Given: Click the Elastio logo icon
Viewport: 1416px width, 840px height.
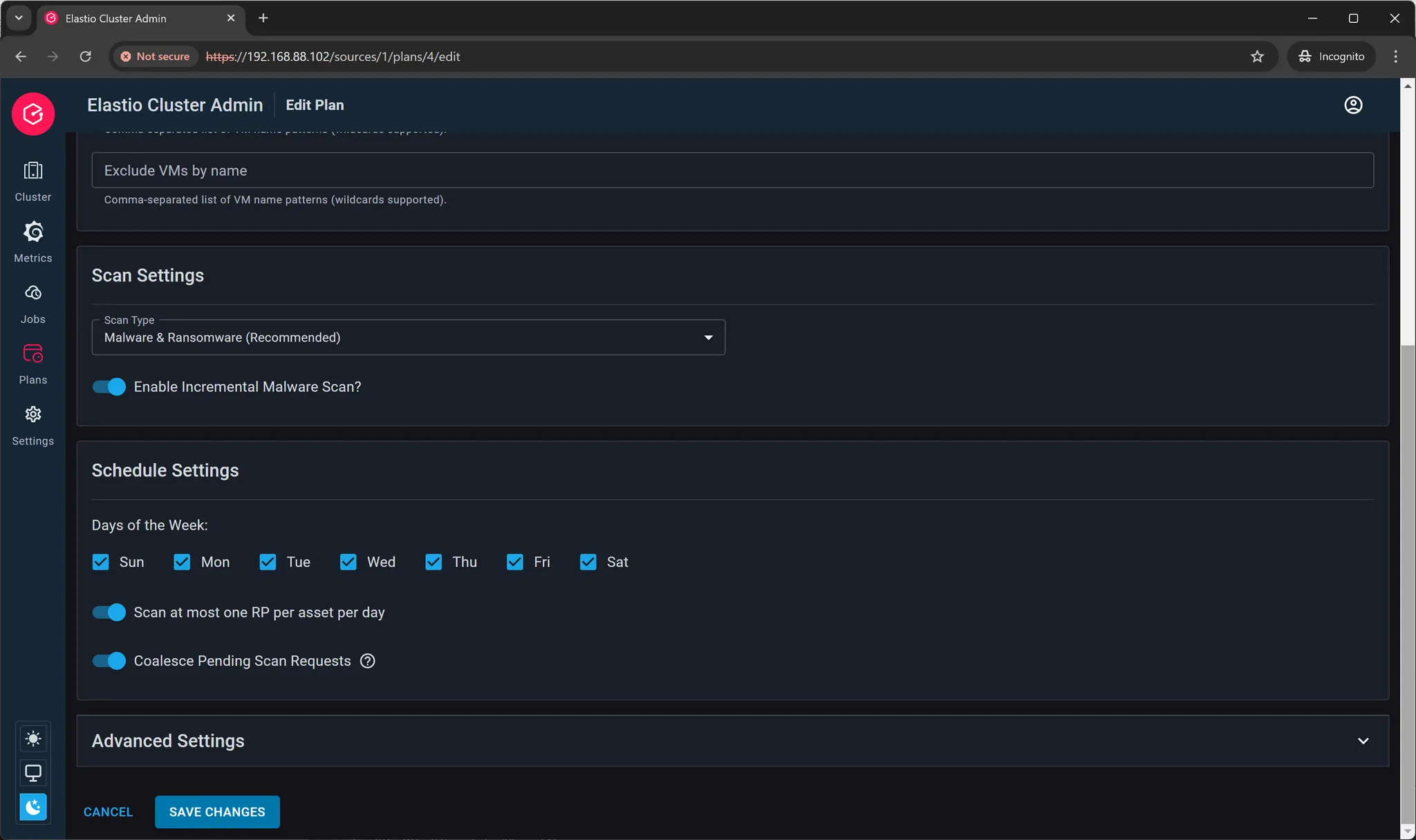Looking at the screenshot, I should (33, 114).
